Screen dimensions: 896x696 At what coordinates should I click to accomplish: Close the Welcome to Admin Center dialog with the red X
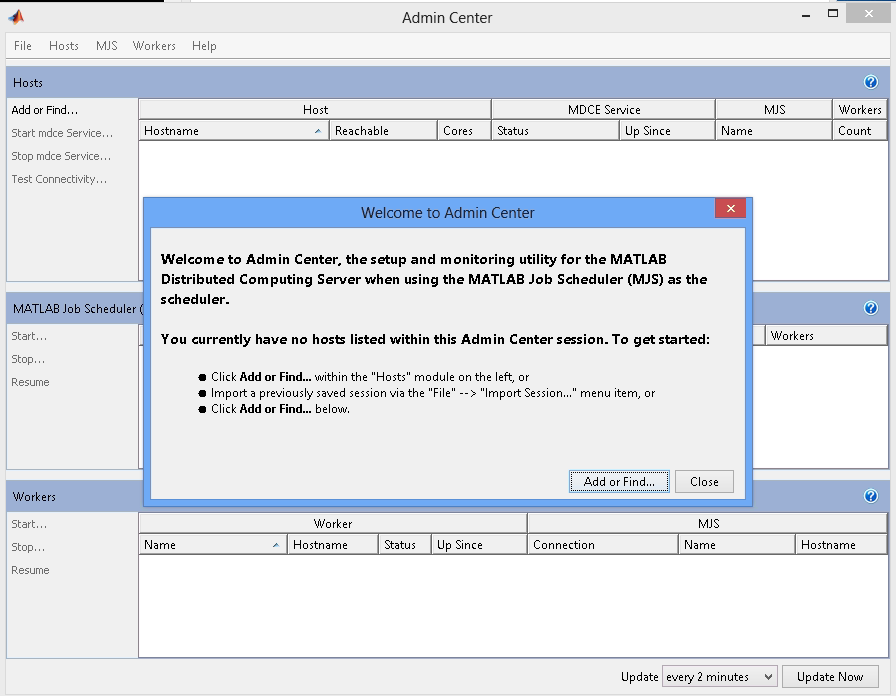pos(730,209)
